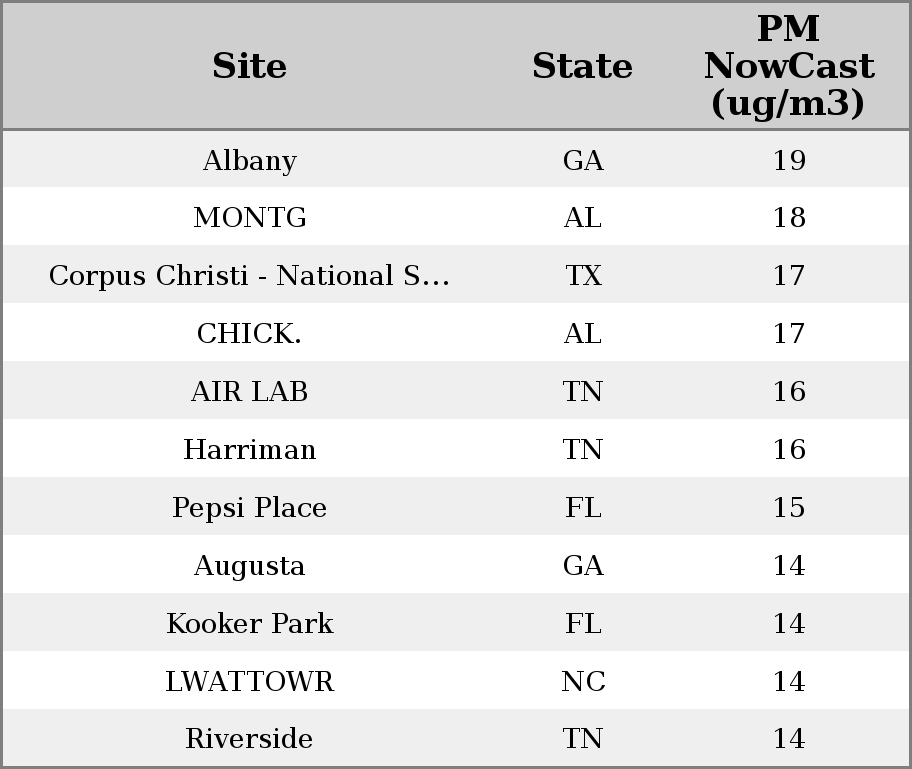Viewport: 912px width, 769px height.
Task: Click the NC state cell
Action: click(x=583, y=682)
